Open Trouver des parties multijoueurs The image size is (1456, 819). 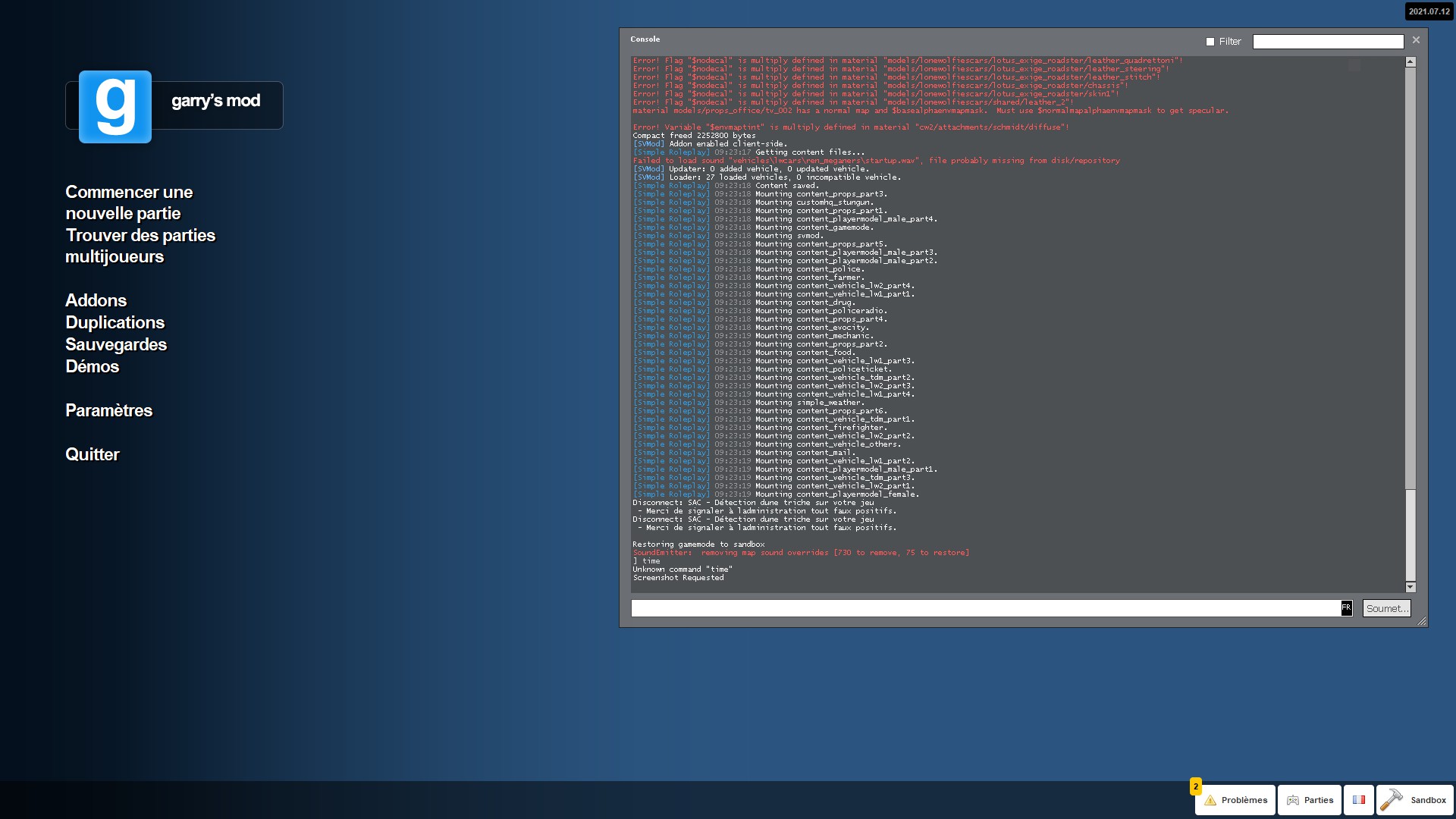[140, 246]
